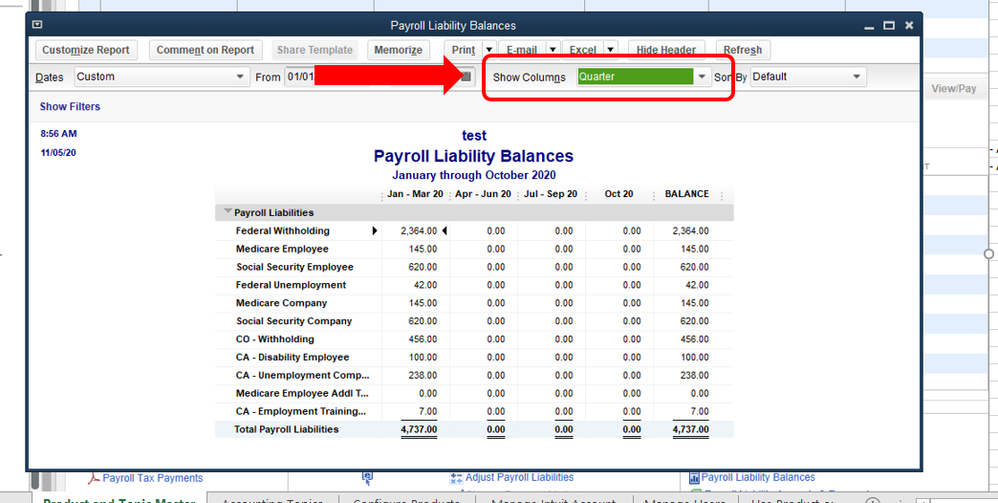This screenshot has width=998, height=503.
Task: Open the Print dropdown arrow
Action: click(488, 50)
